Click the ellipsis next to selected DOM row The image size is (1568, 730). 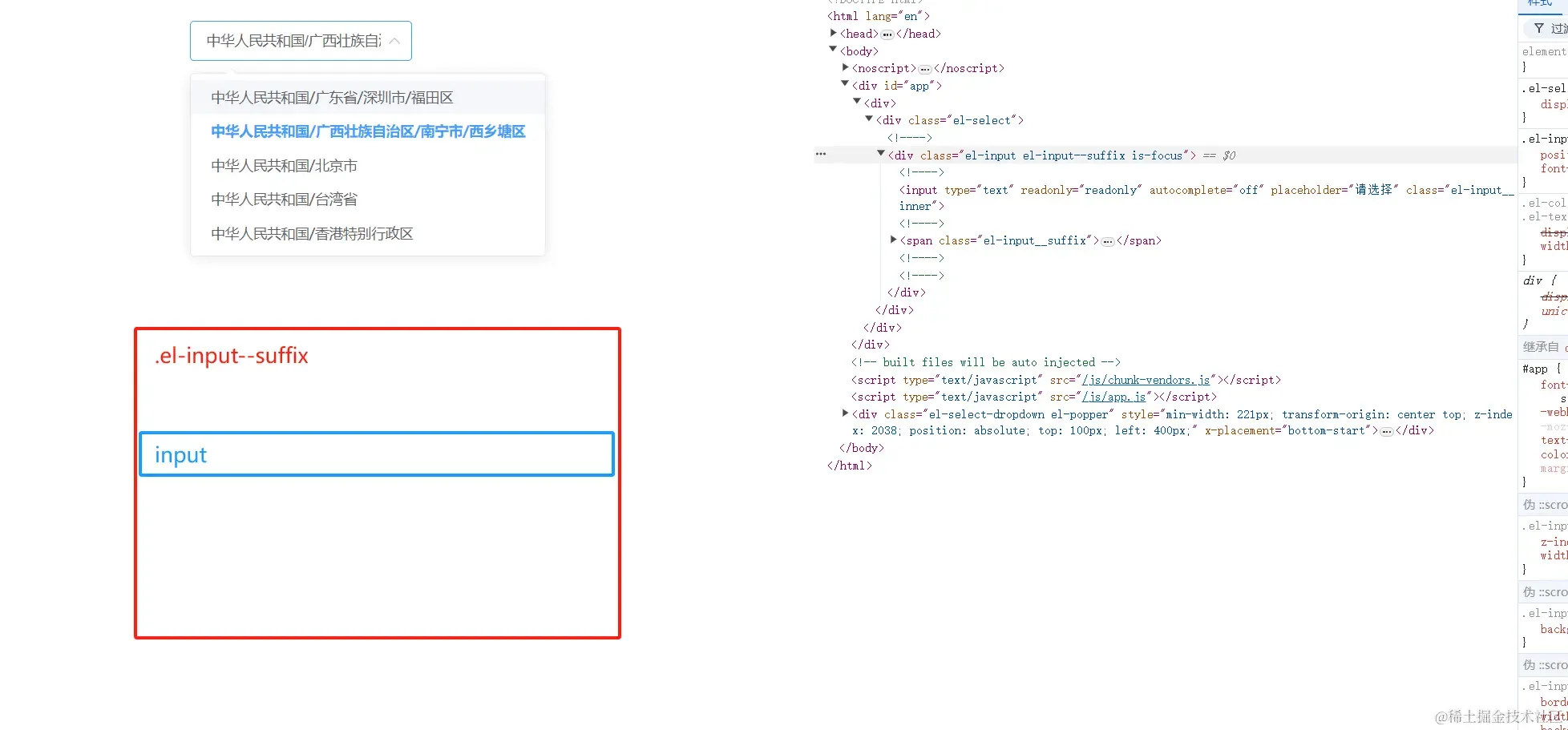pos(821,153)
